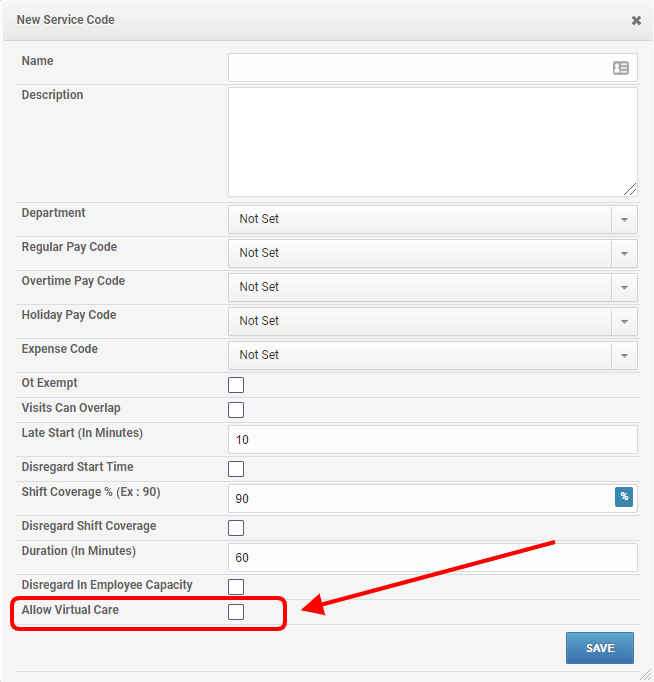Enable Disregard Start Time checkbox
The height and width of the screenshot is (682, 654).
pyautogui.click(x=236, y=469)
